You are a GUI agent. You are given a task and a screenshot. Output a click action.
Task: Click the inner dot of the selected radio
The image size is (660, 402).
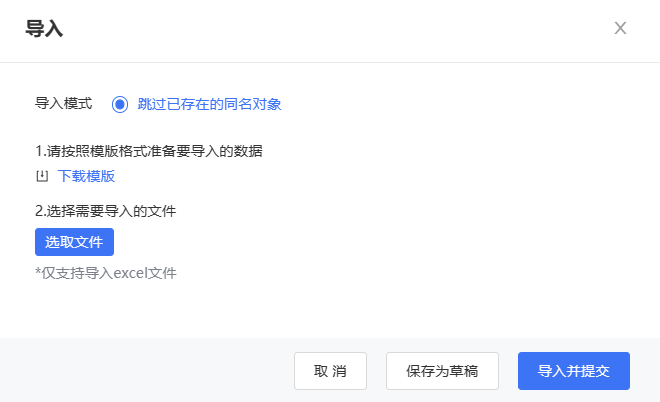coord(120,104)
